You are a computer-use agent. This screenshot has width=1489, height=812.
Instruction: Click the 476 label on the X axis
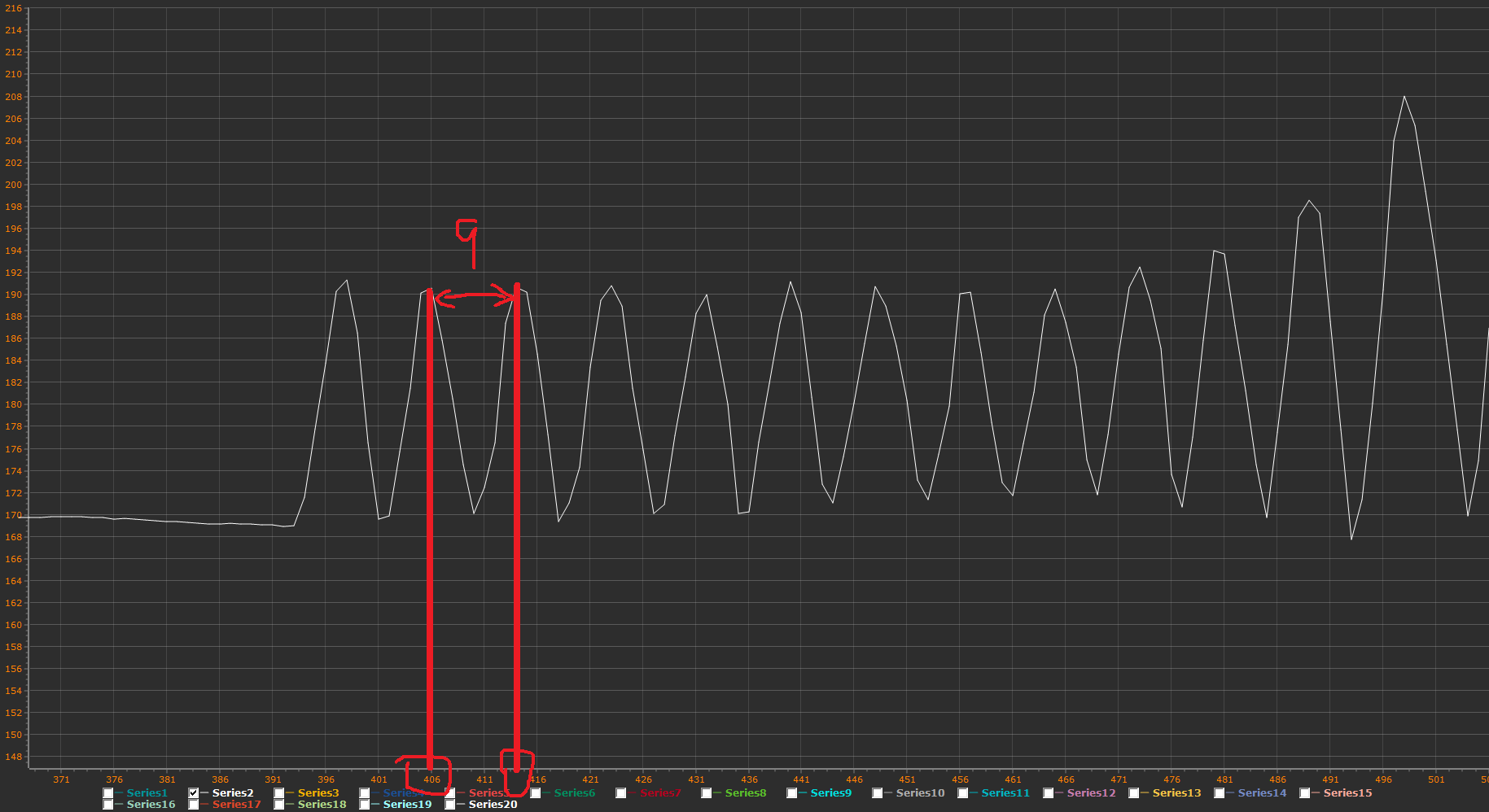(x=1172, y=779)
